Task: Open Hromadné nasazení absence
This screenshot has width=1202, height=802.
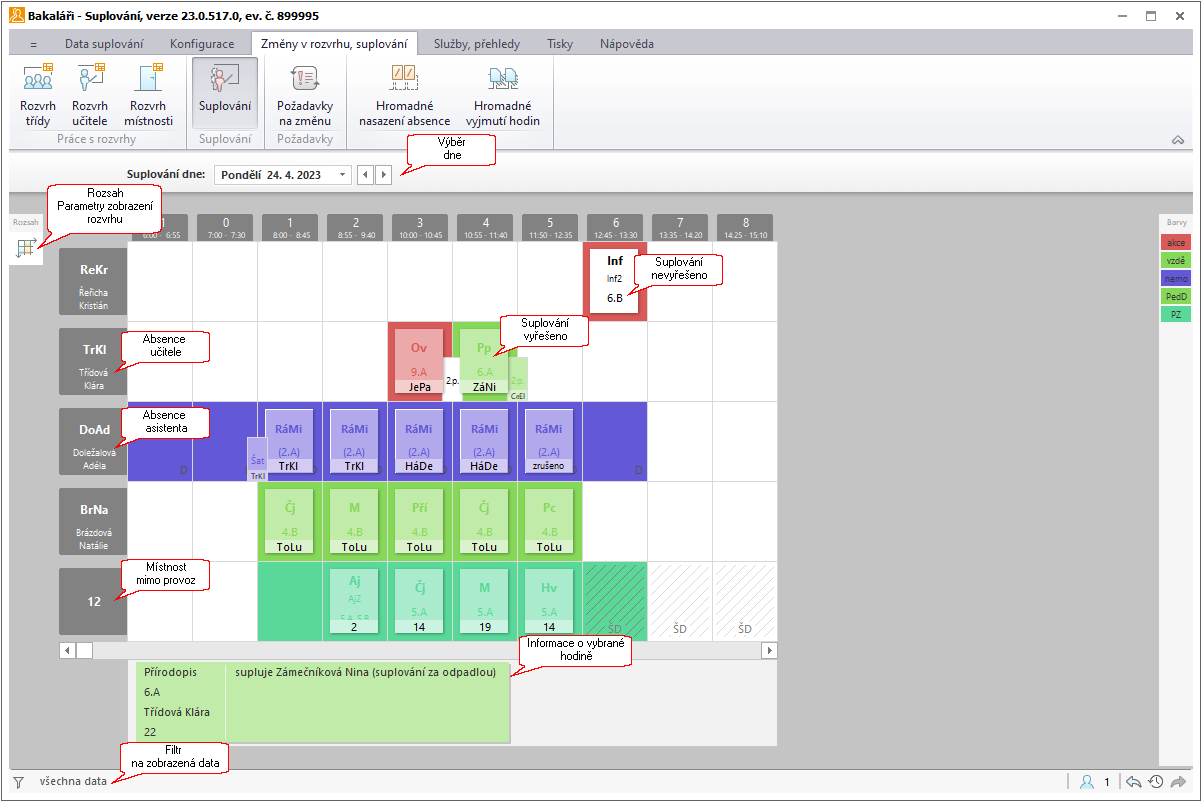Action: coord(404,94)
